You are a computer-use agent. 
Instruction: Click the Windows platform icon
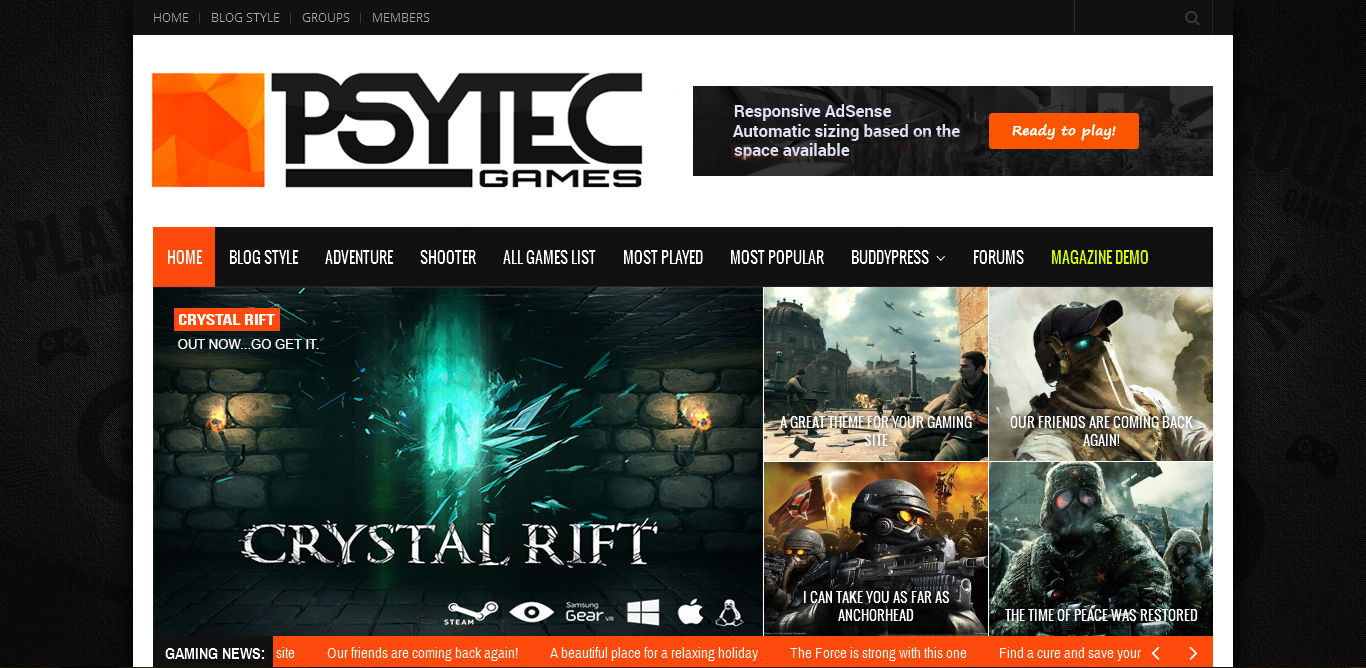643,612
